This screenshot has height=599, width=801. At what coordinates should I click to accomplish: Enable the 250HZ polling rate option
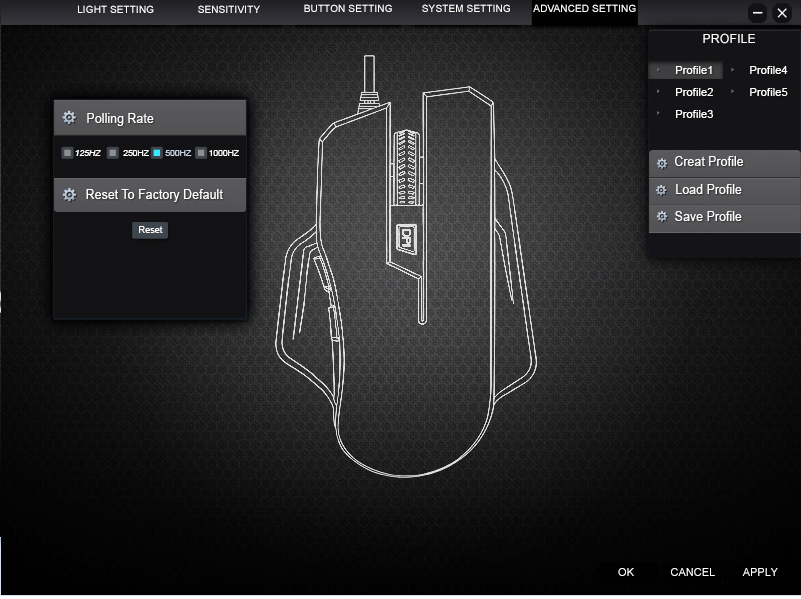point(113,153)
